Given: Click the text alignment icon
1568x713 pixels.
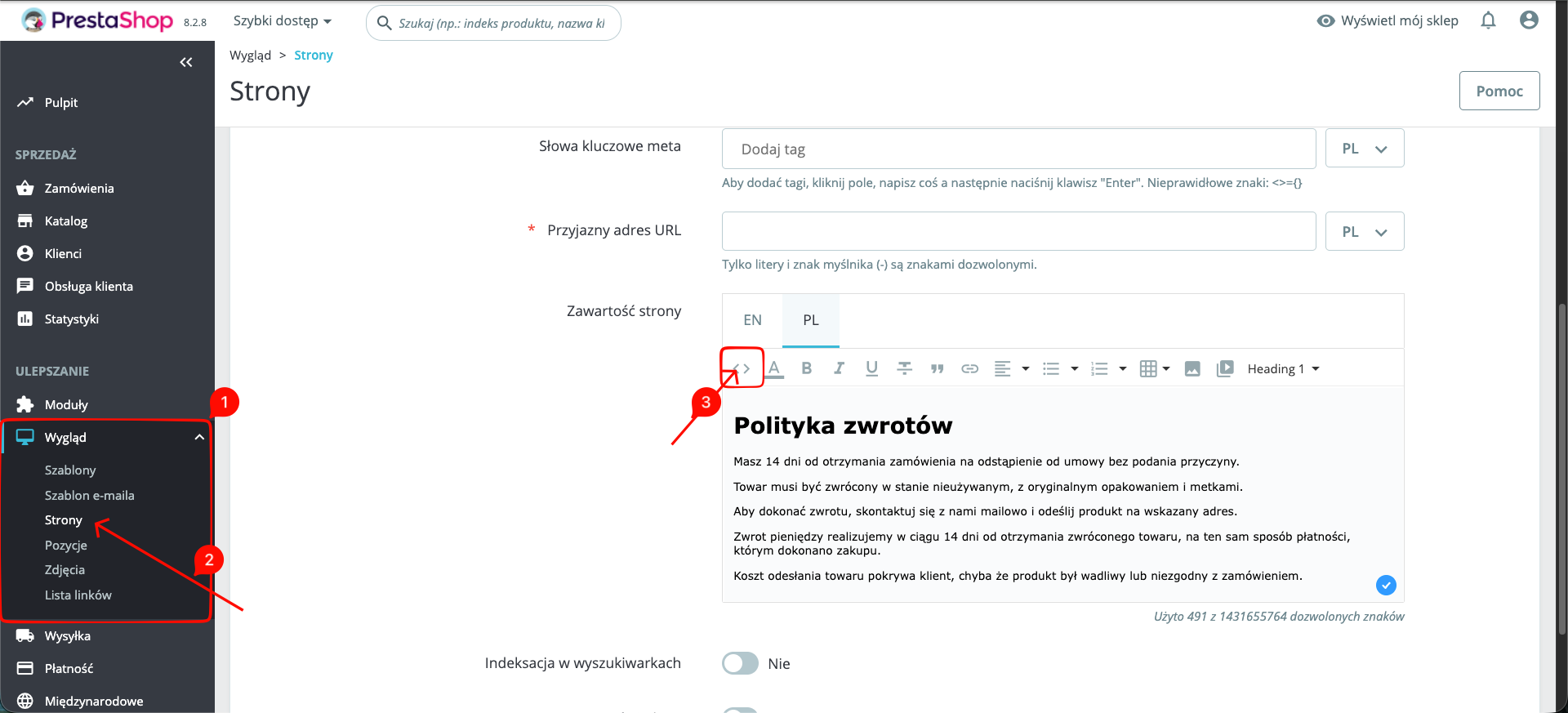Looking at the screenshot, I should pyautogui.click(x=1002, y=369).
